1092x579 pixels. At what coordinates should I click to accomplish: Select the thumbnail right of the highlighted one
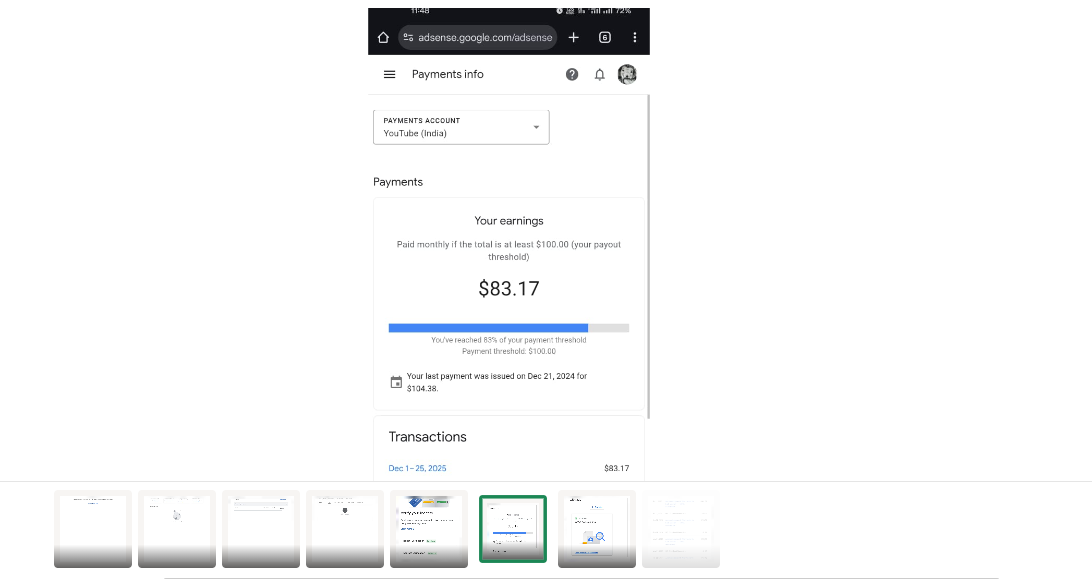[597, 529]
